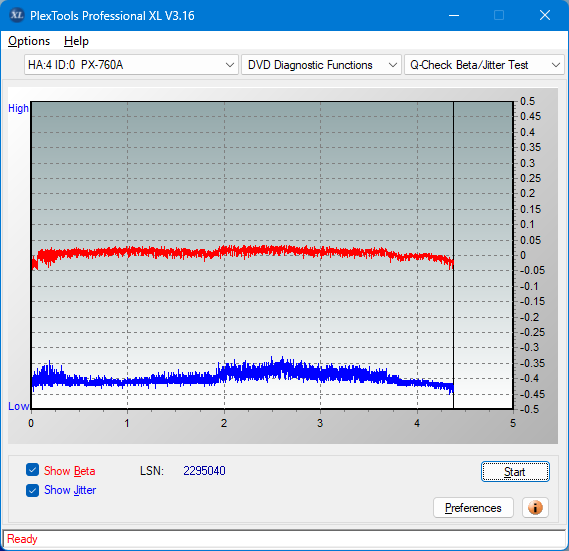Open the DVD Diagnostic Functions dropdown

[x=321, y=65]
